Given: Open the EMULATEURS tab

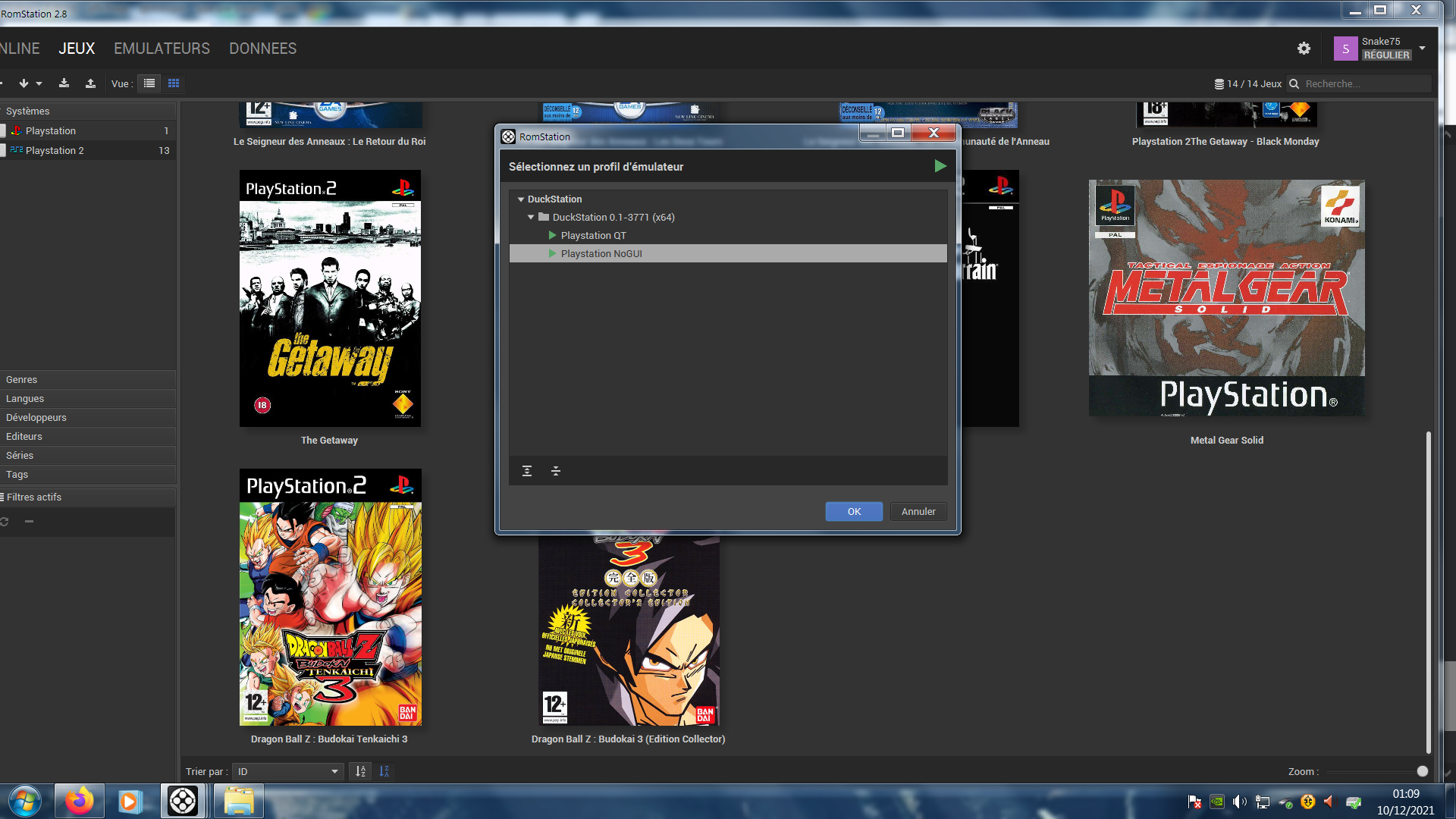Looking at the screenshot, I should [162, 49].
